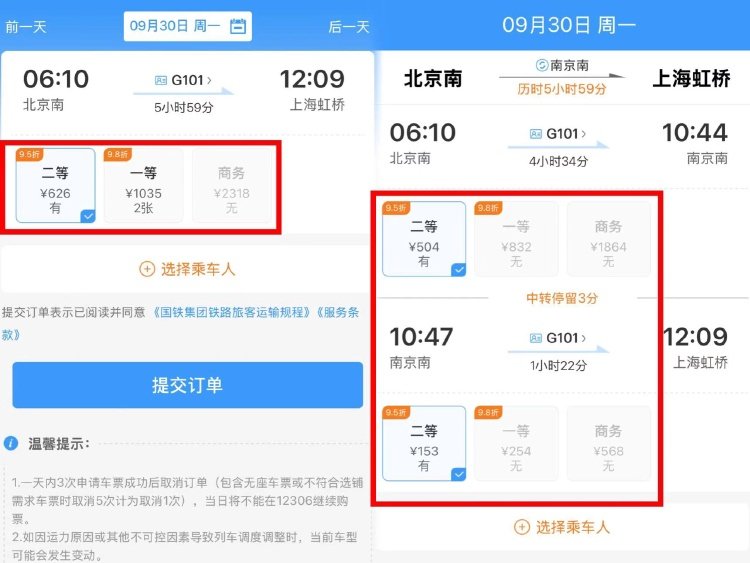
Task: Expand G101 train details chevron on left
Action: click(209, 80)
